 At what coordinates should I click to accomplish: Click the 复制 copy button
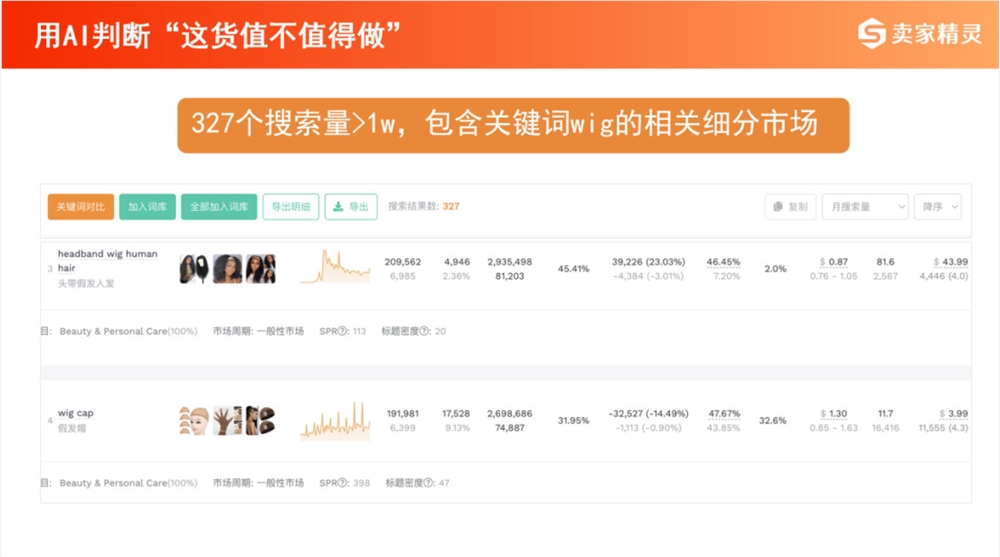click(x=790, y=207)
